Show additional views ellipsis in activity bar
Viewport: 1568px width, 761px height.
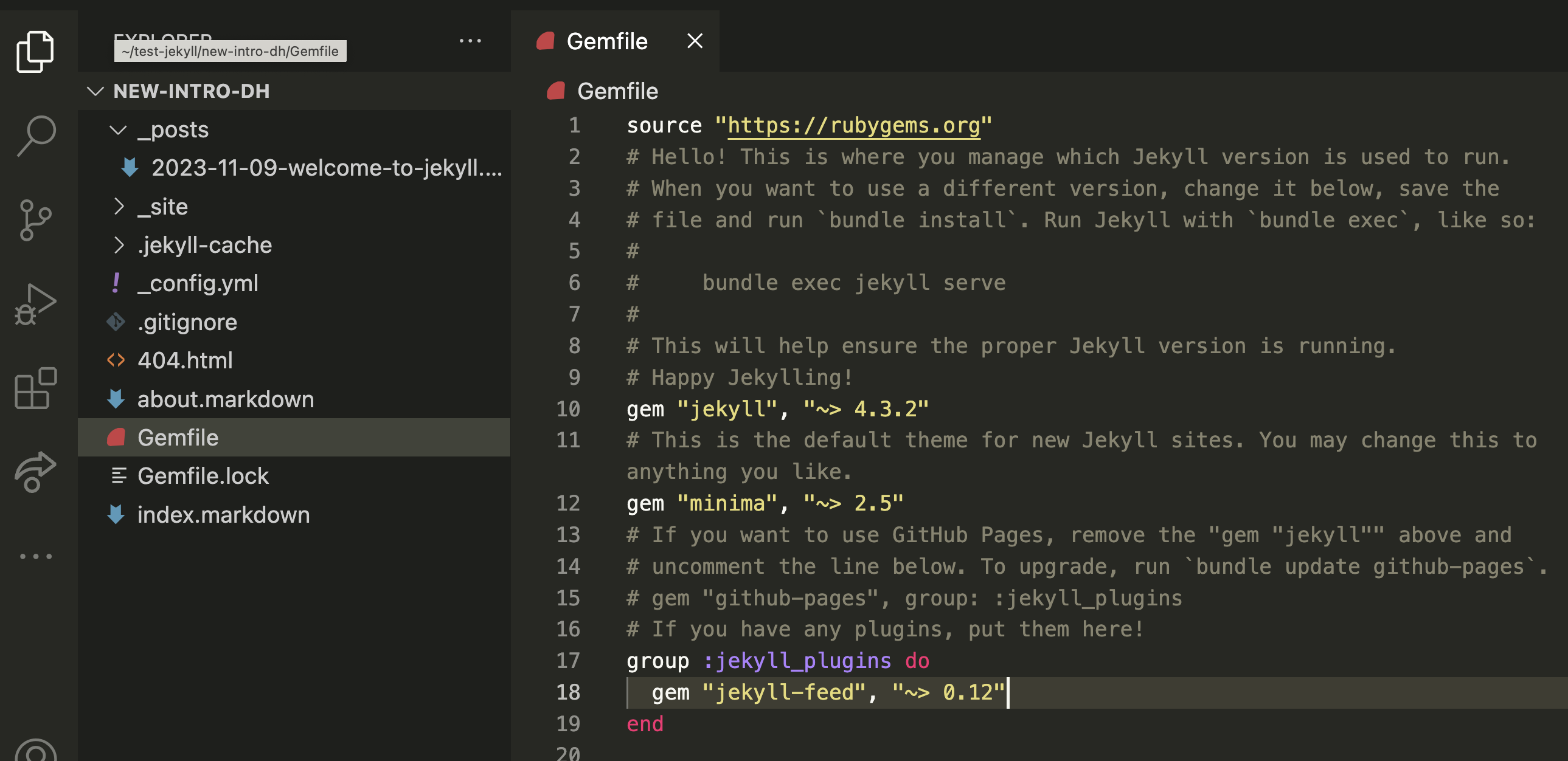[35, 556]
